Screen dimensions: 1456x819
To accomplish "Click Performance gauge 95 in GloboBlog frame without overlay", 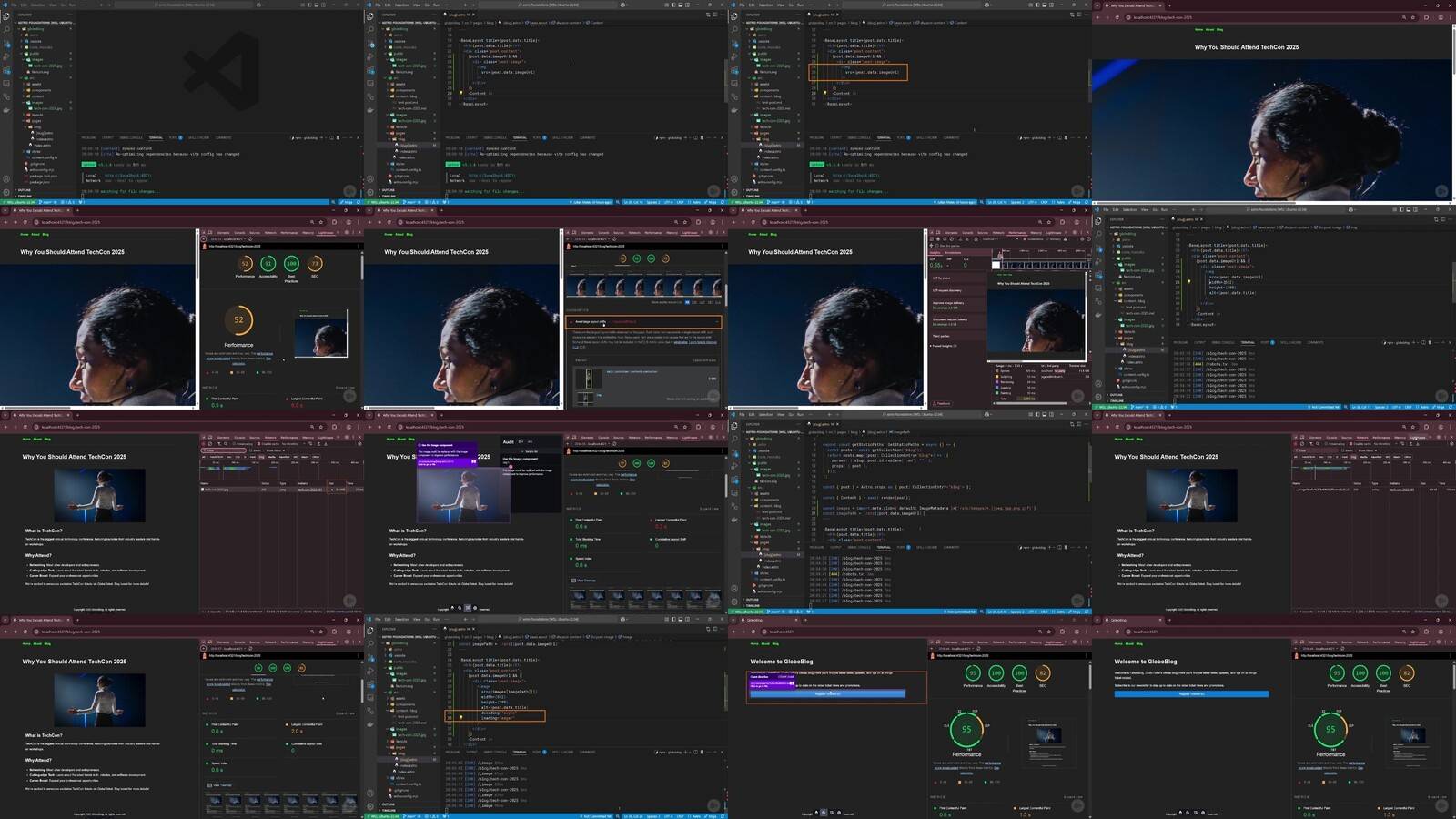I will 1337,673.
